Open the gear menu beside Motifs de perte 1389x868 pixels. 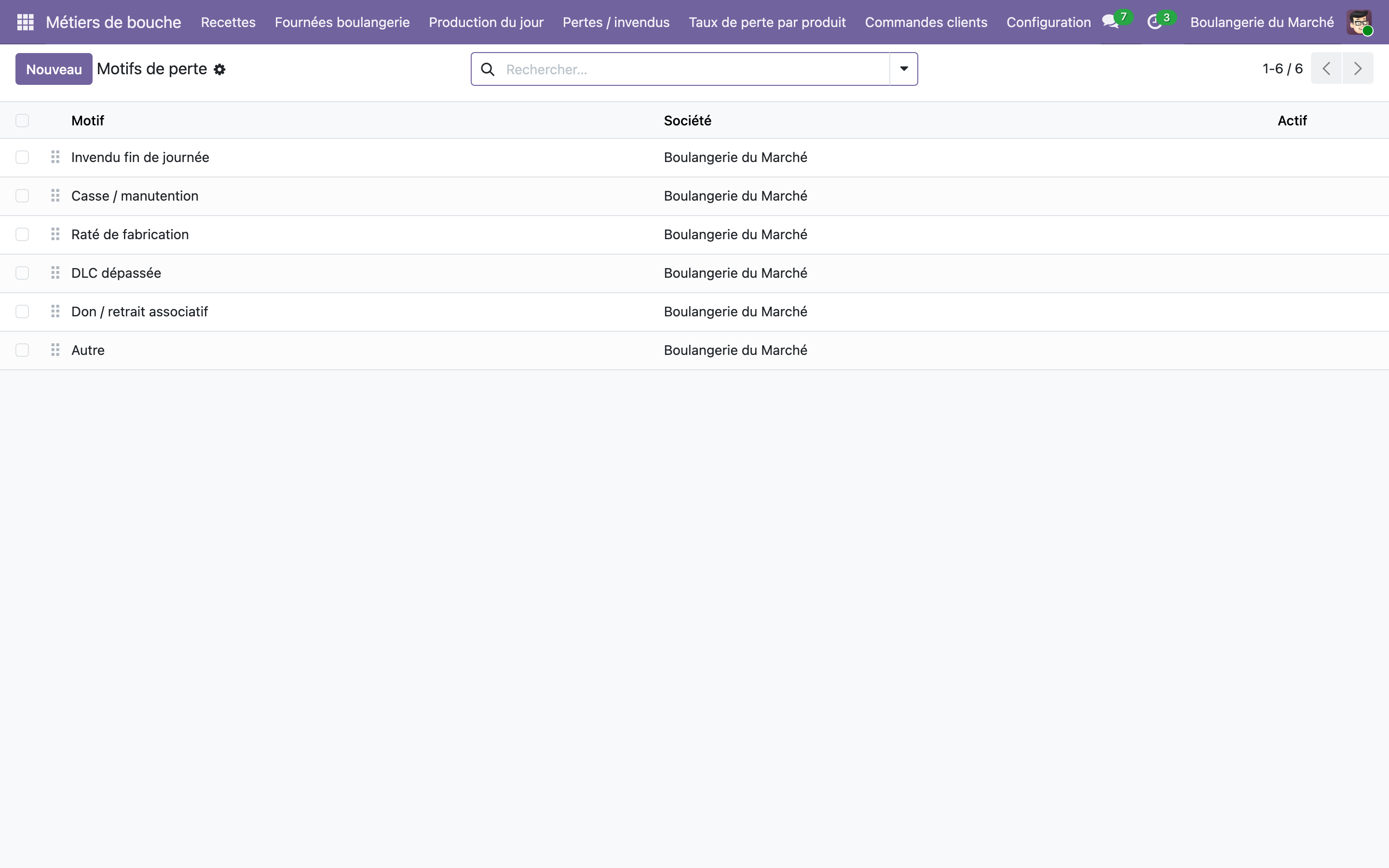[x=219, y=69]
